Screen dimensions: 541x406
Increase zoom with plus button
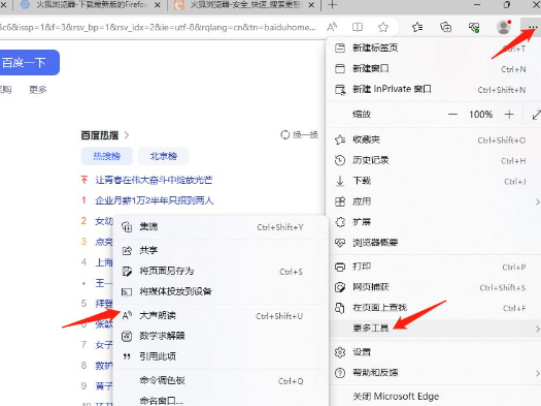click(509, 114)
